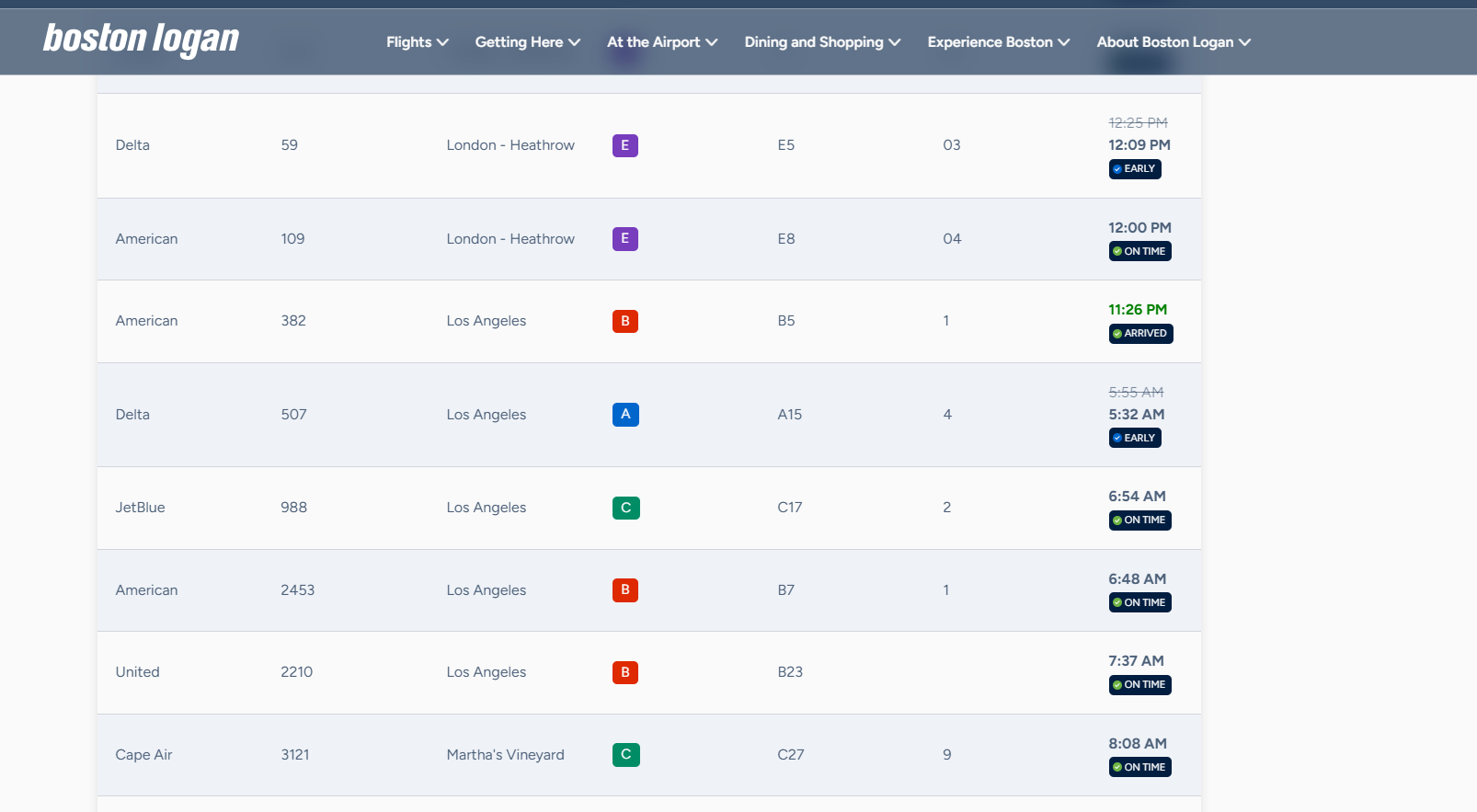Open the At the Airport menu
This screenshot has width=1477, height=812.
click(662, 42)
